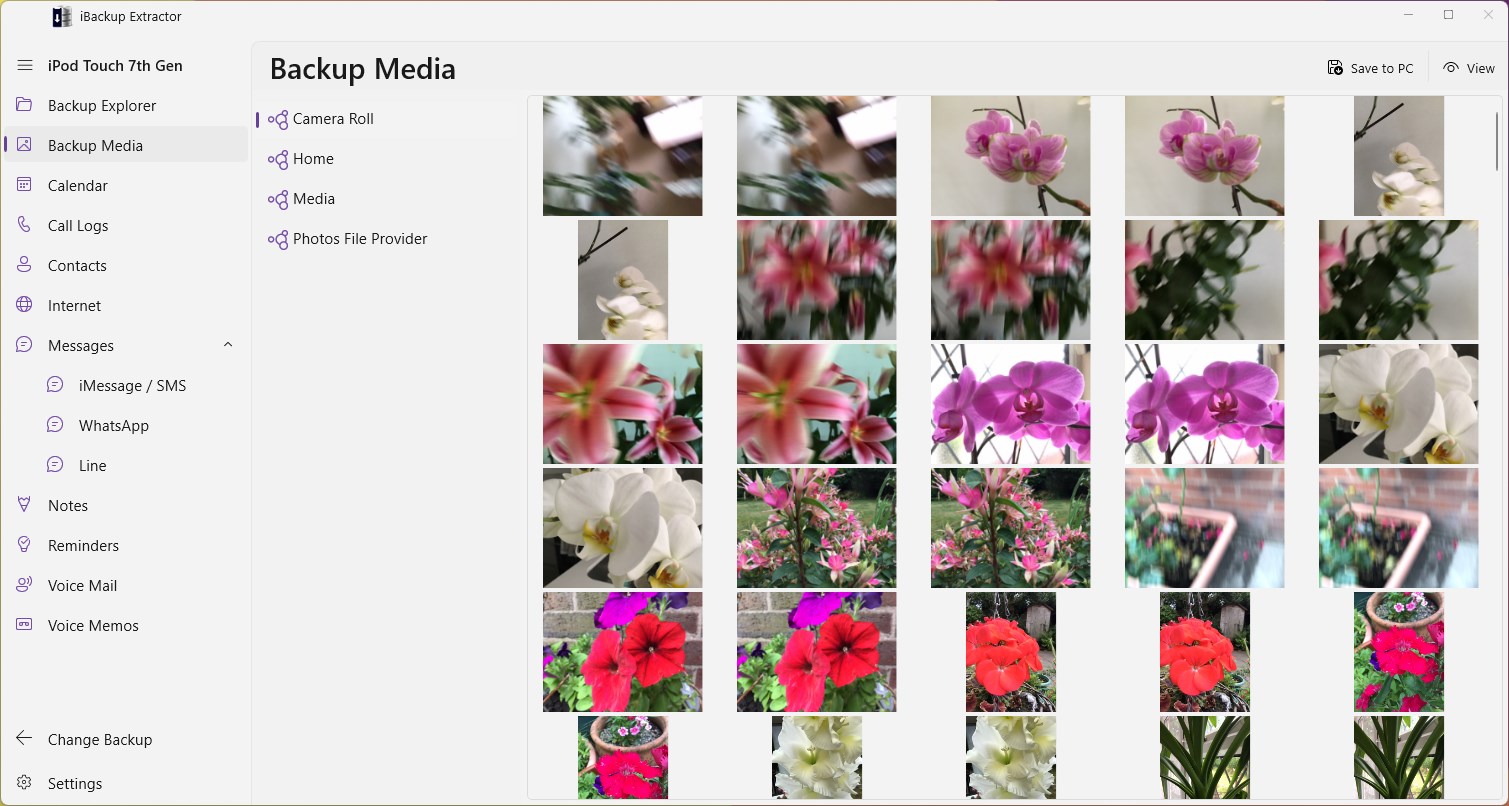Collapse the Messages section chevron

(x=228, y=345)
